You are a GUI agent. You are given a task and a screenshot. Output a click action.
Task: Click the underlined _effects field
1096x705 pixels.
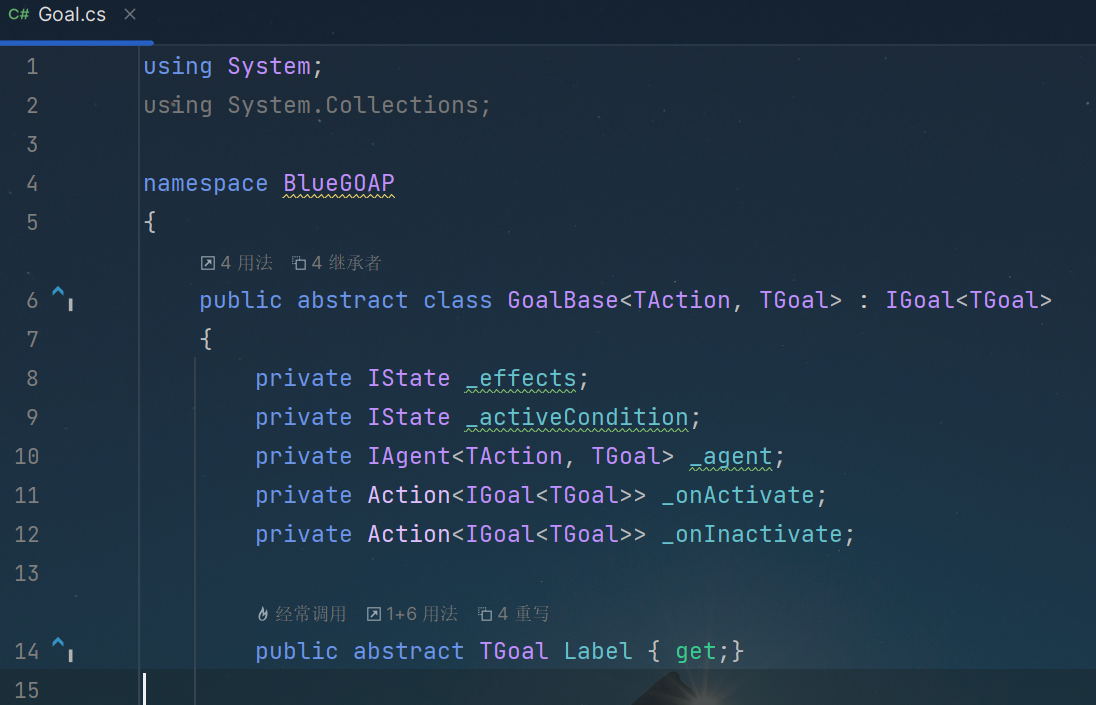(x=521, y=378)
